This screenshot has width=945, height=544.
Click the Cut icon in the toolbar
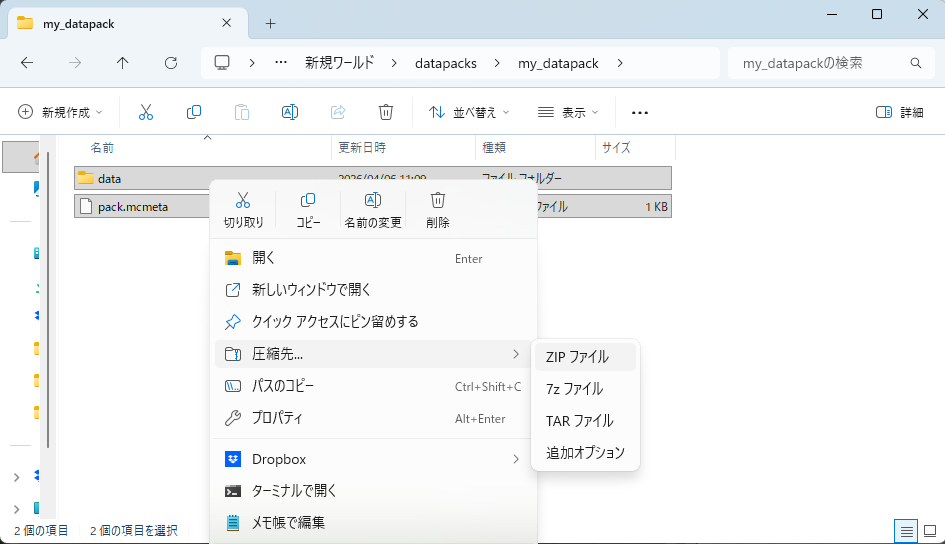pos(146,112)
